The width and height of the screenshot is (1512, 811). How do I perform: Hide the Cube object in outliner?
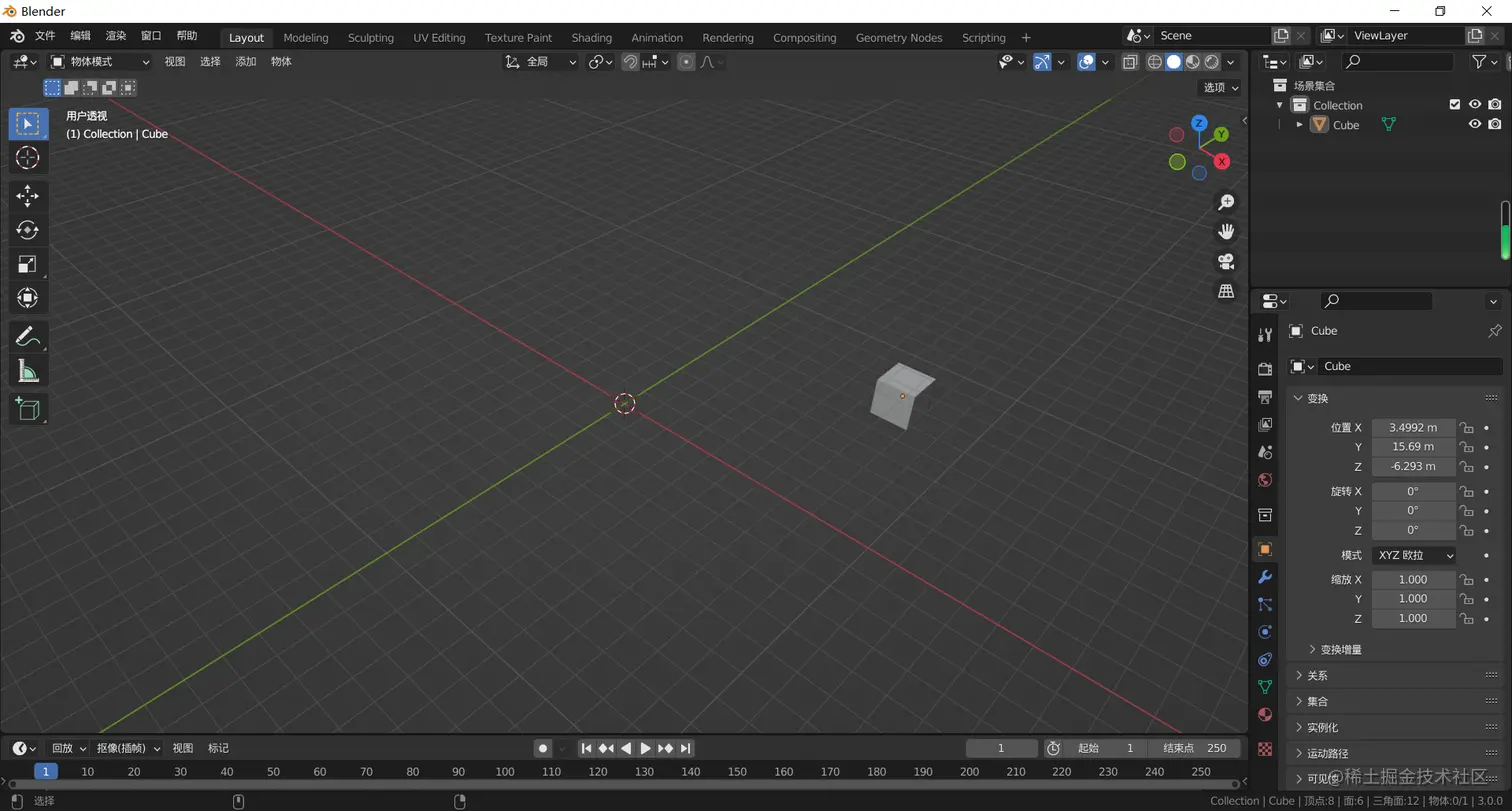click(1475, 124)
